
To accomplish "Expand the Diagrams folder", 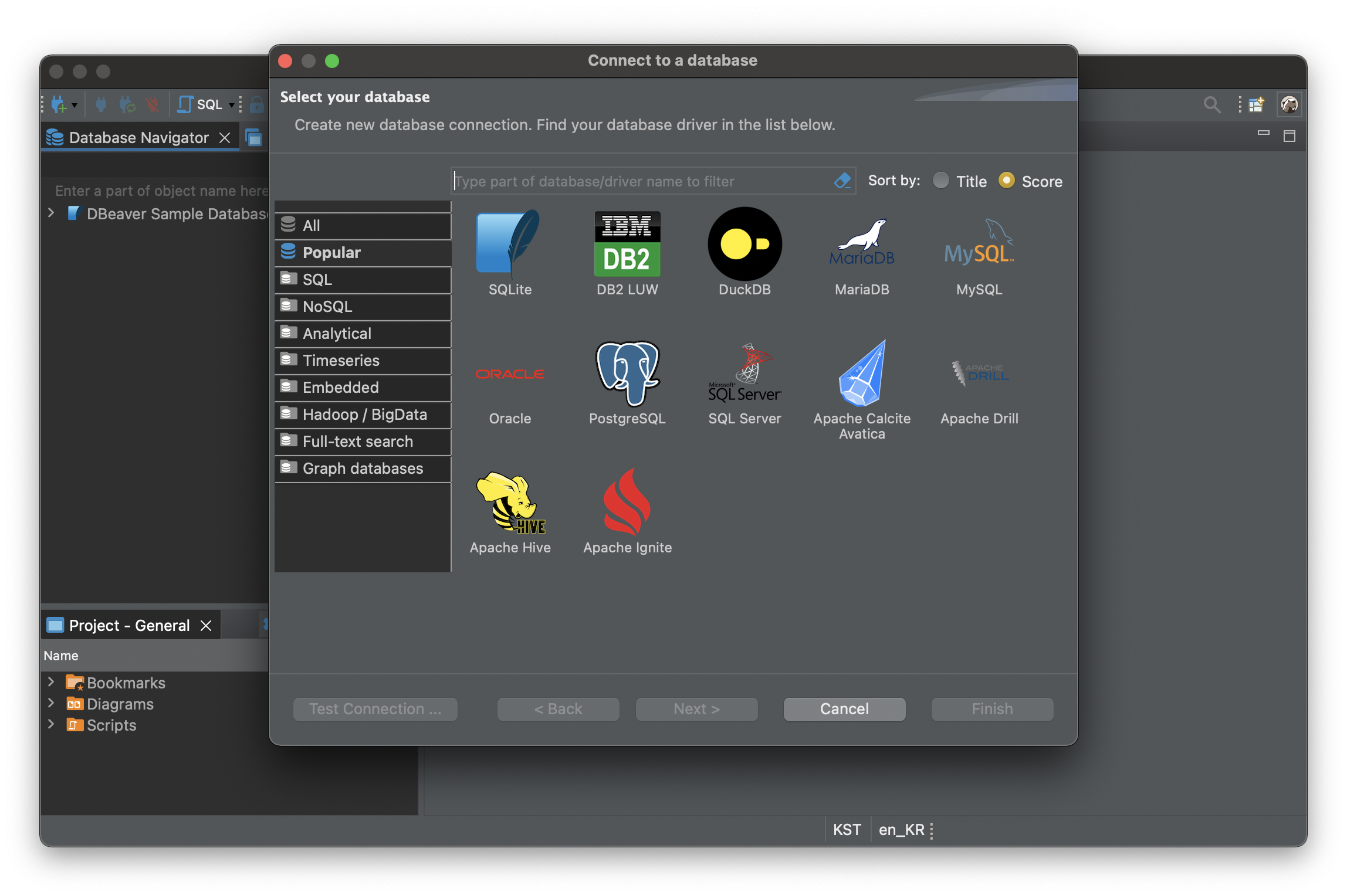I will 51,703.
